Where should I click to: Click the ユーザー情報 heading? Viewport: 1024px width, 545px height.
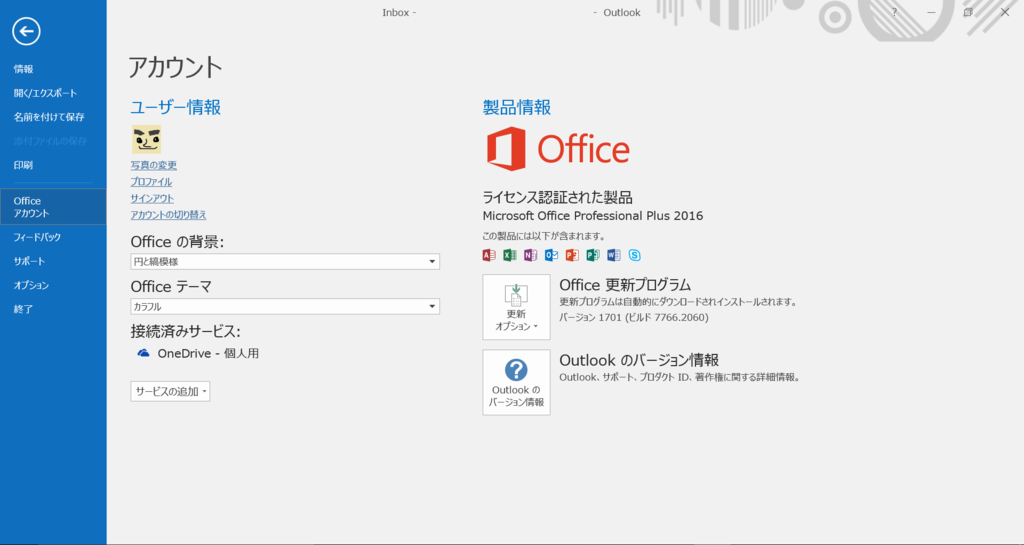click(x=176, y=107)
